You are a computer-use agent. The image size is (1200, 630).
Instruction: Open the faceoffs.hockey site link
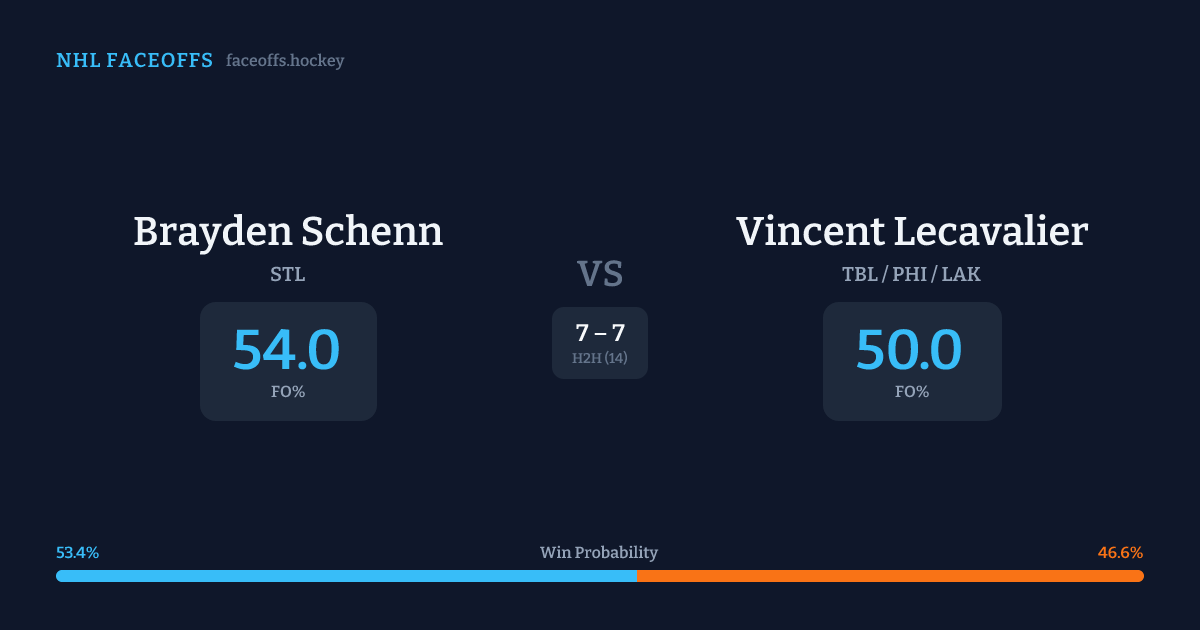285,61
